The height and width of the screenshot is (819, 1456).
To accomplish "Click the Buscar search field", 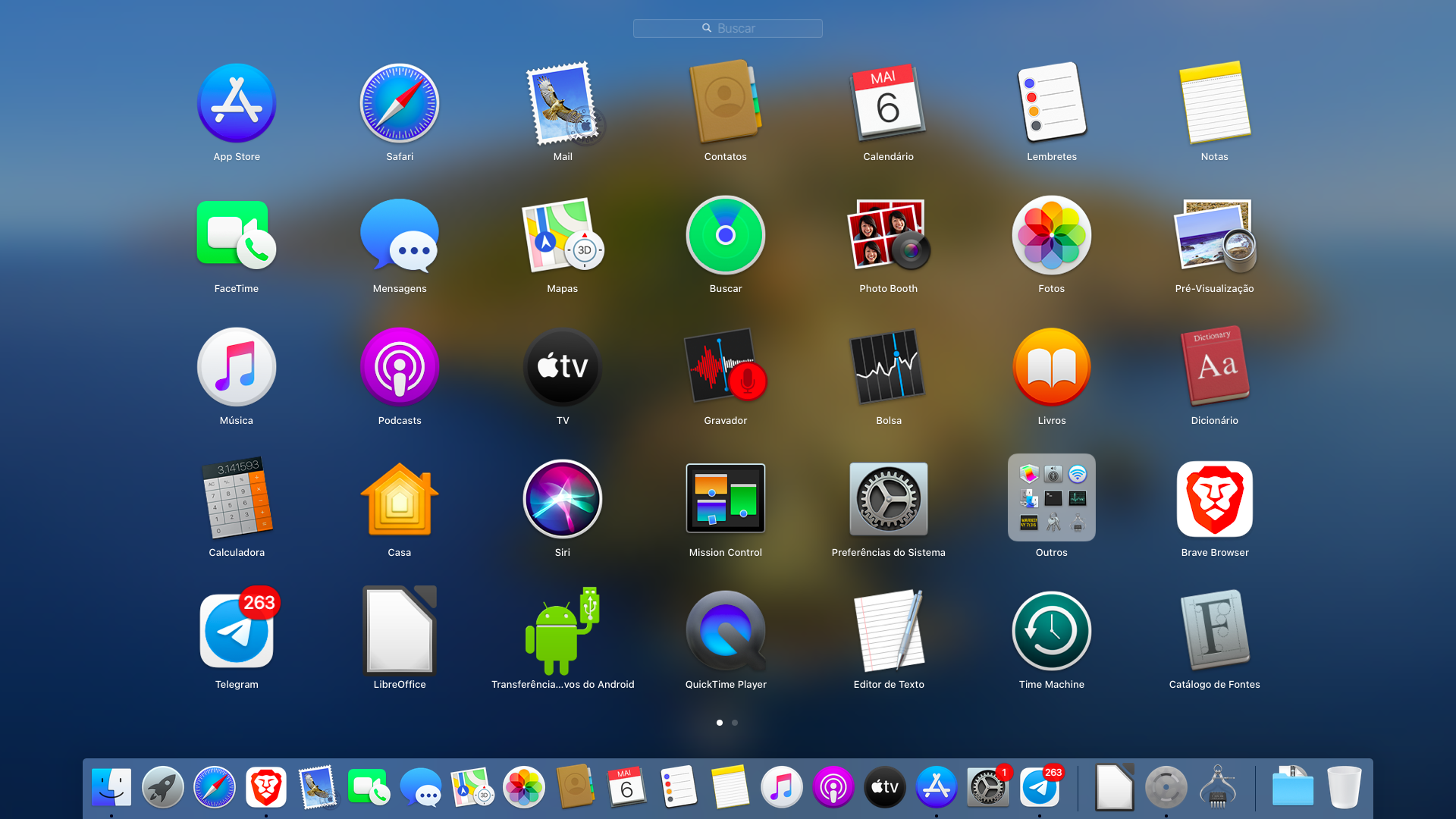I will (x=728, y=28).
